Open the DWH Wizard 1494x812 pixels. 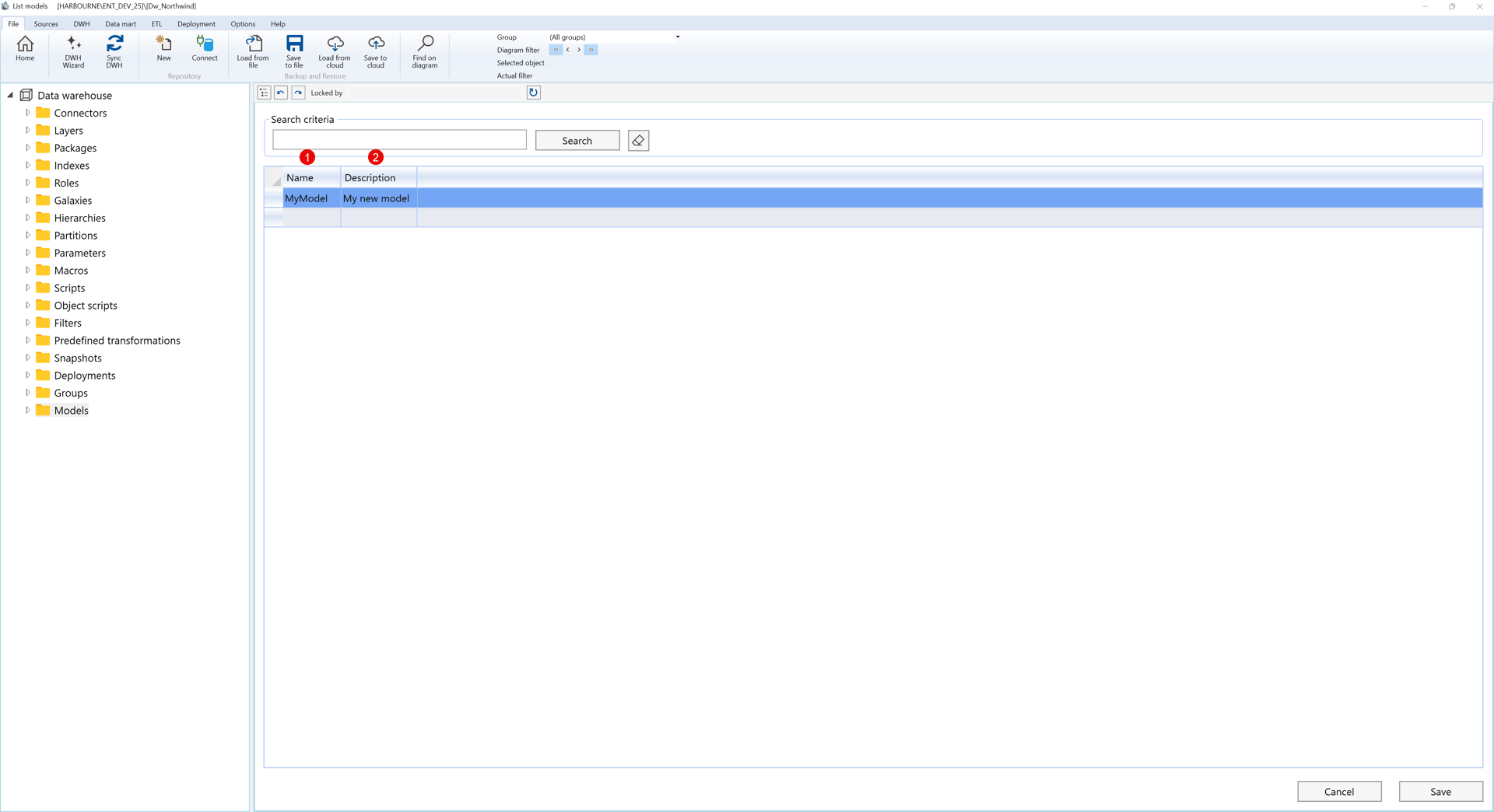[x=73, y=51]
